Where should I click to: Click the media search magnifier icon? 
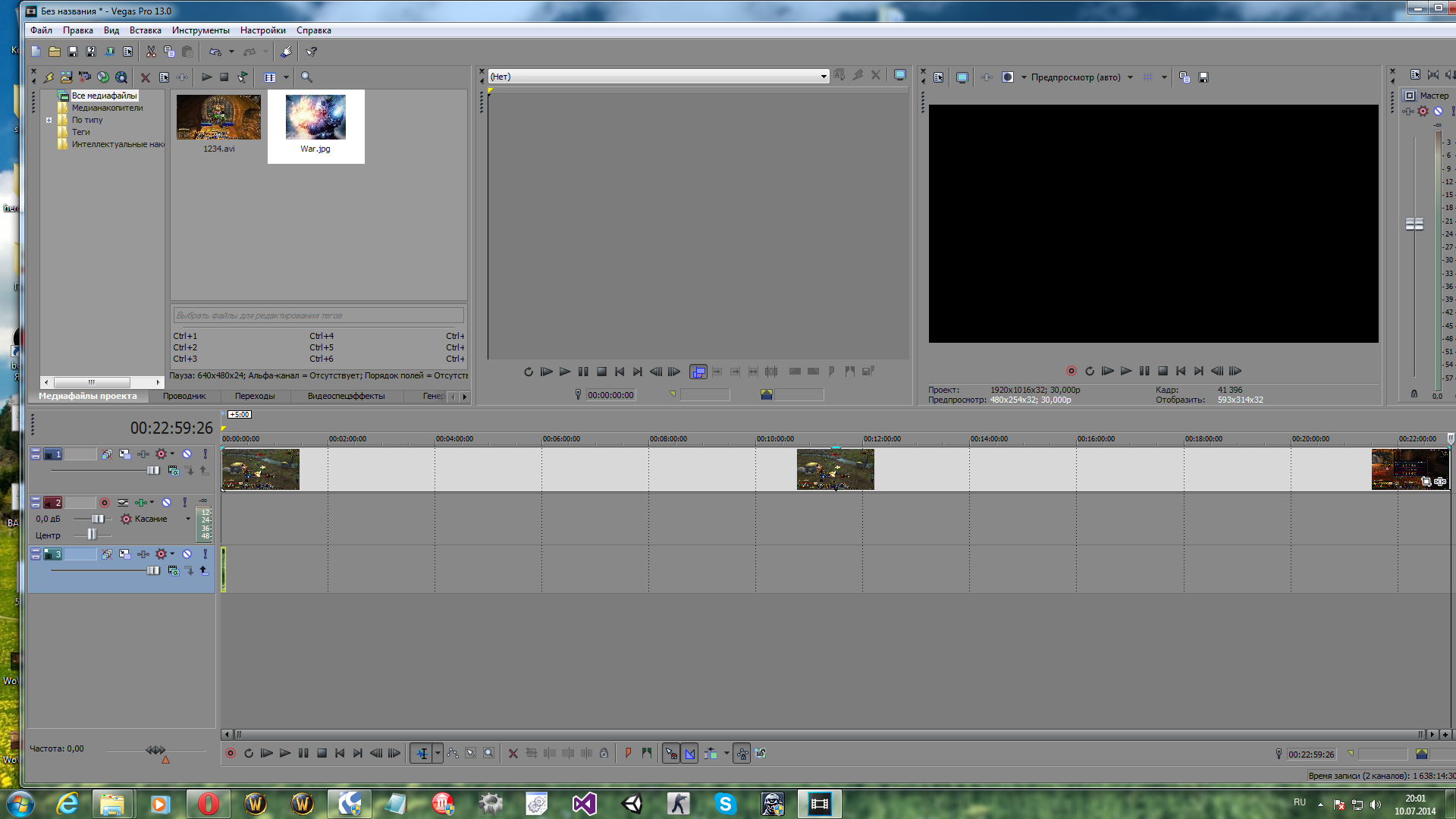tap(306, 77)
